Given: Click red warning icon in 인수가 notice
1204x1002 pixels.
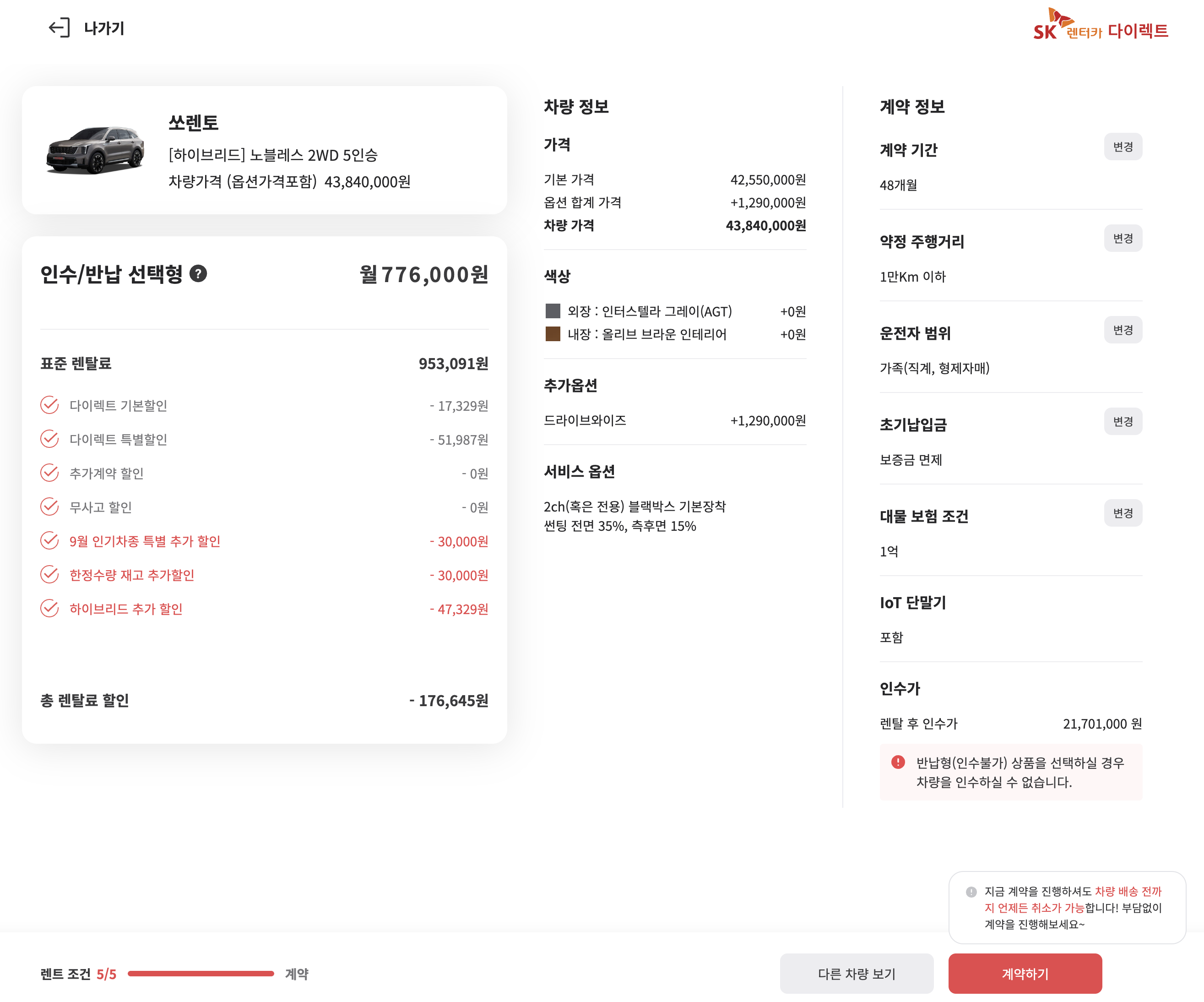Looking at the screenshot, I should click(897, 762).
